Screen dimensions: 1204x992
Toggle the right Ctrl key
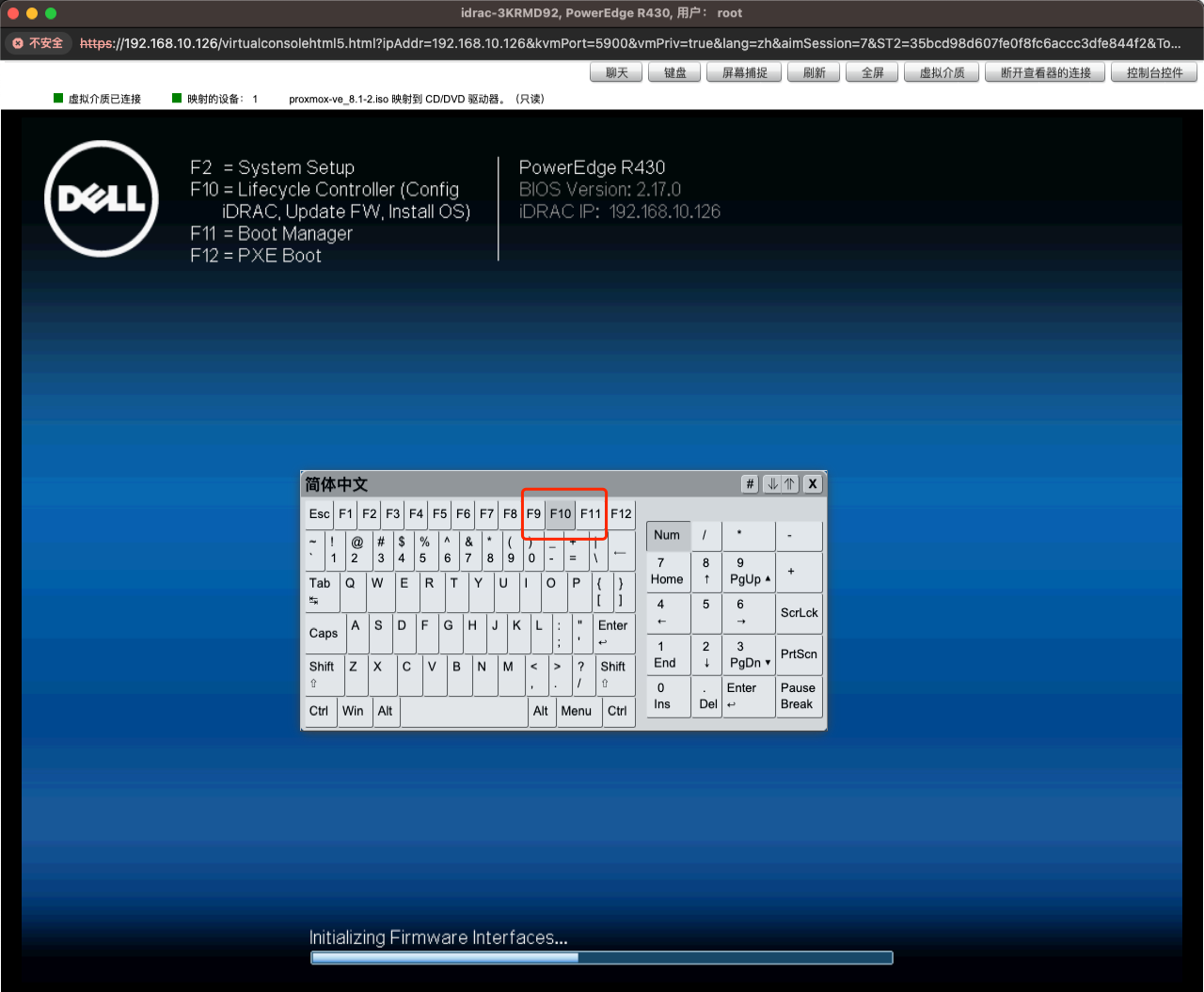pos(619,712)
